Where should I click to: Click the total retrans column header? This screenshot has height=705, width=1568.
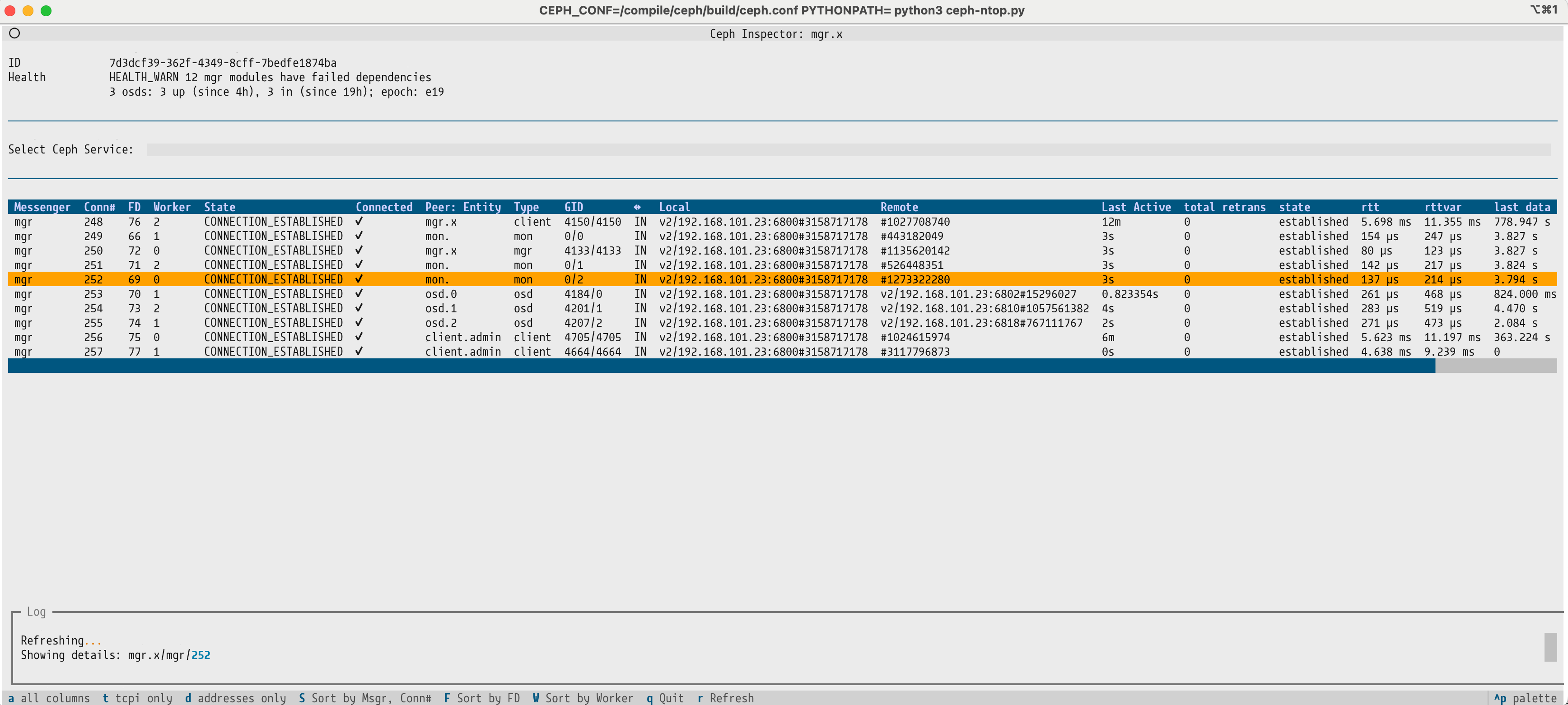1225,208
